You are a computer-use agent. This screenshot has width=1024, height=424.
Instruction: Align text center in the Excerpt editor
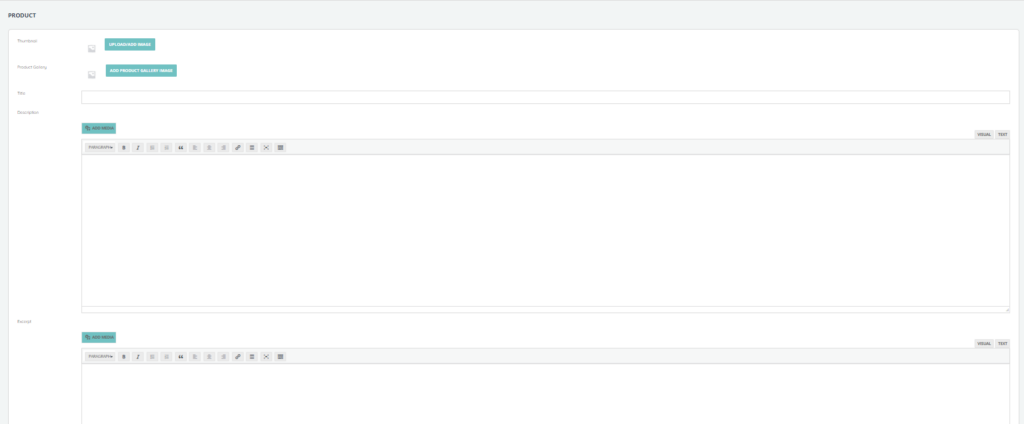209,356
